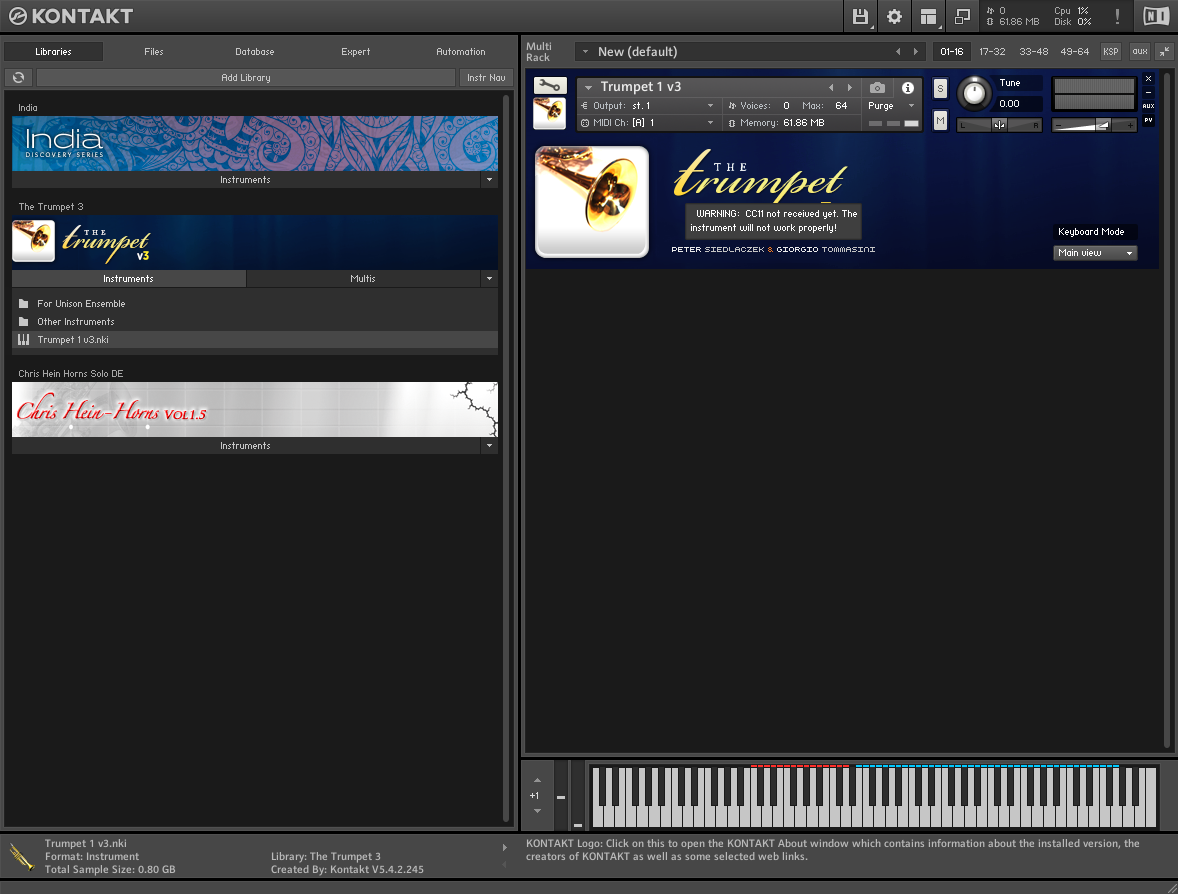Select next instrument for Trumpet 1 v3
This screenshot has height=894, width=1178.
click(850, 88)
